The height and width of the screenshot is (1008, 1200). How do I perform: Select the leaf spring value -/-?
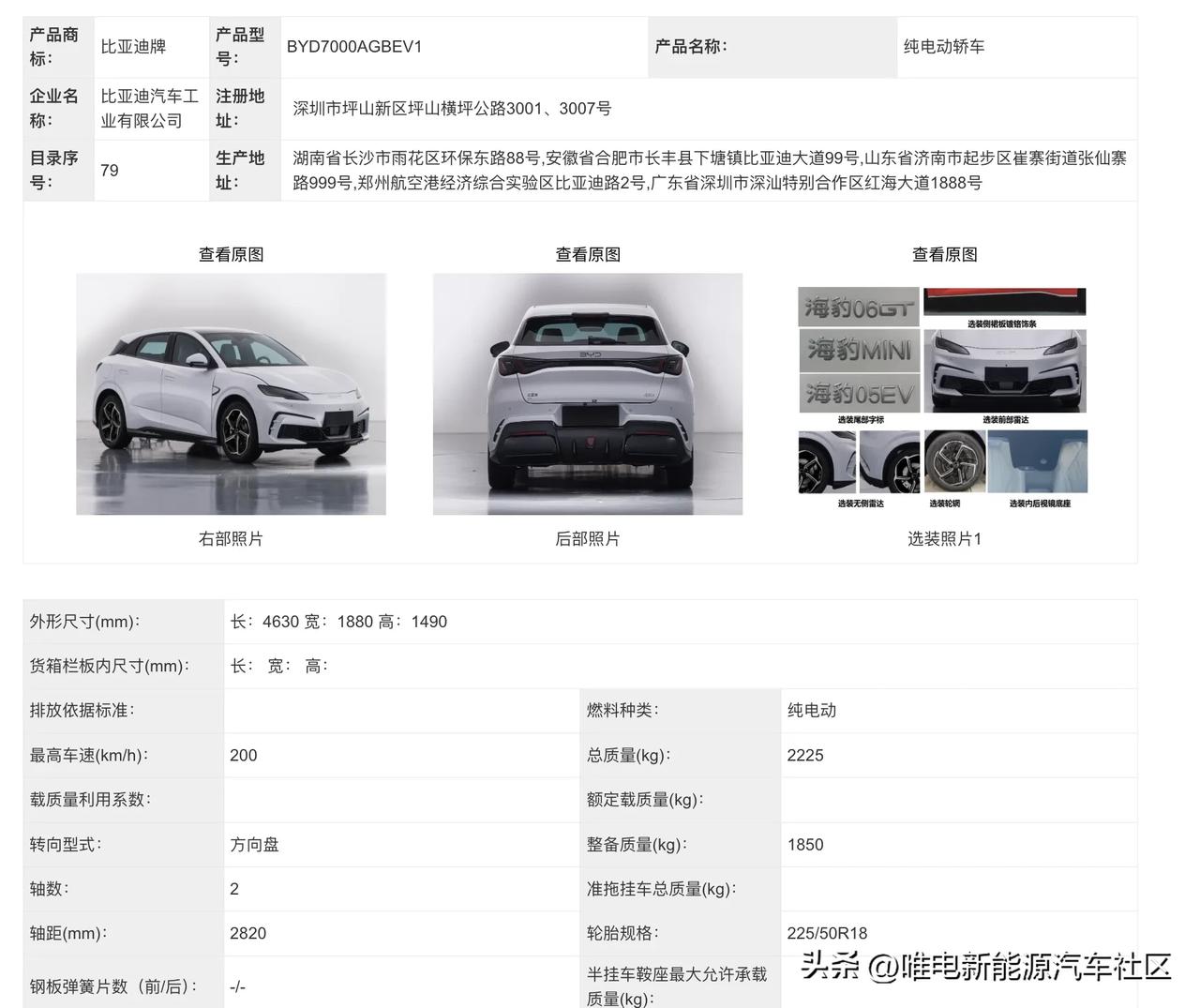[x=237, y=986]
